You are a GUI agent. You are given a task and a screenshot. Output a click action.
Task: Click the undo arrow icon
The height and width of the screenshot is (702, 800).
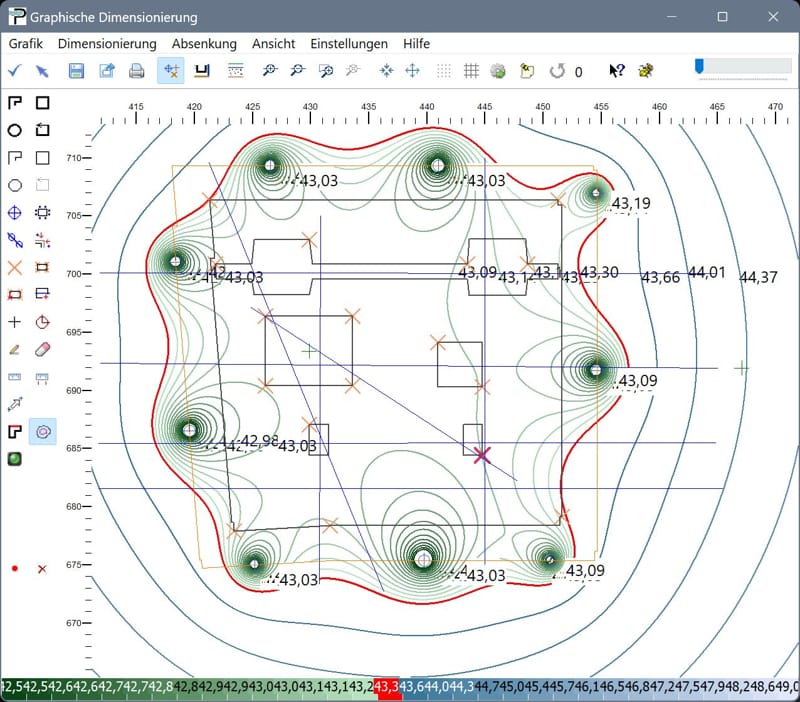point(557,71)
